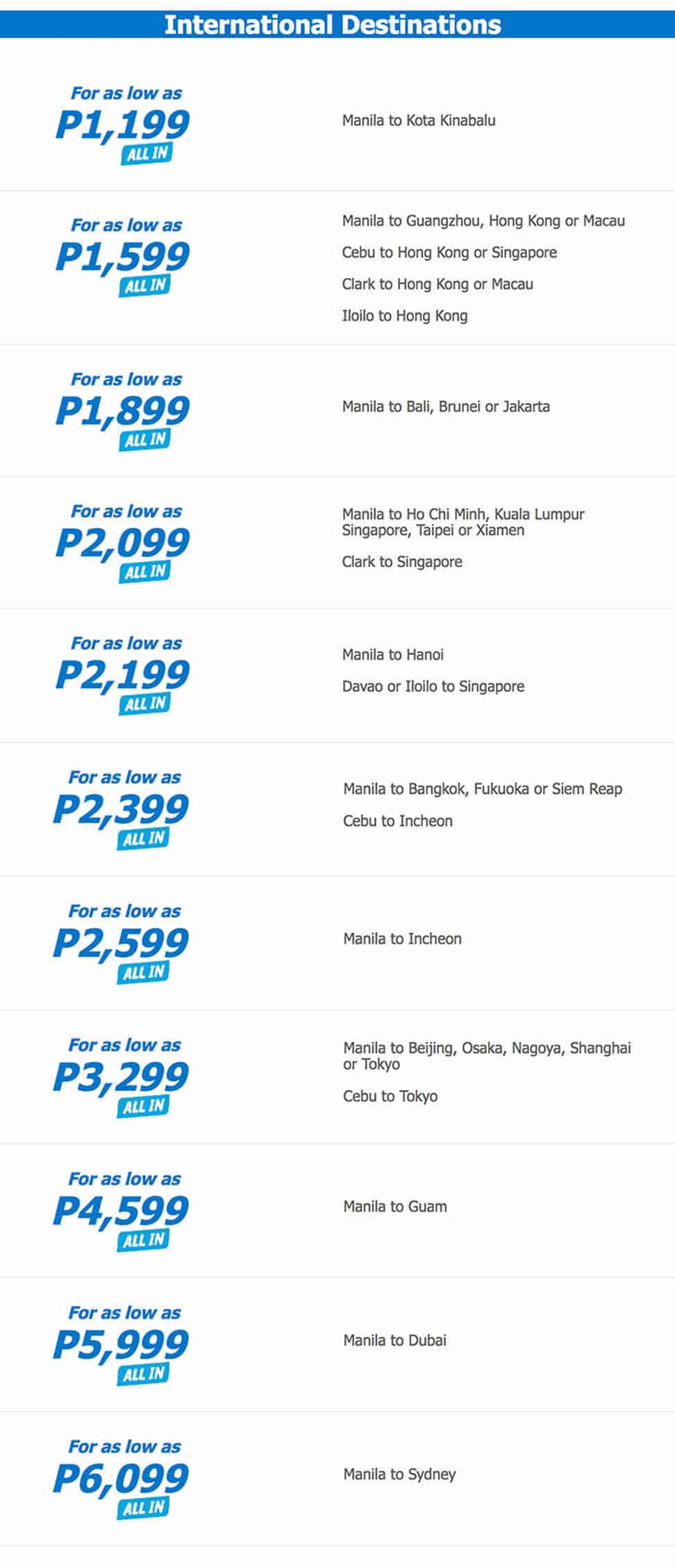Select the Manila to Sydney route
This screenshot has height=1568, width=675.
point(399,1474)
